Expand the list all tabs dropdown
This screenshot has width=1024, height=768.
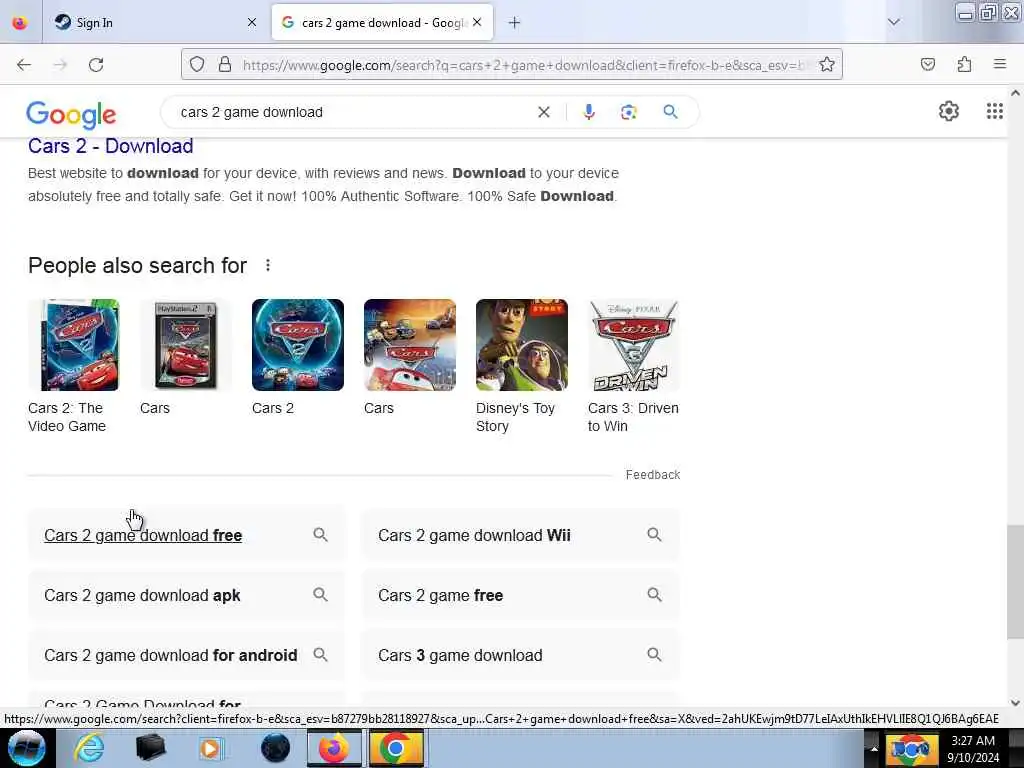(893, 22)
